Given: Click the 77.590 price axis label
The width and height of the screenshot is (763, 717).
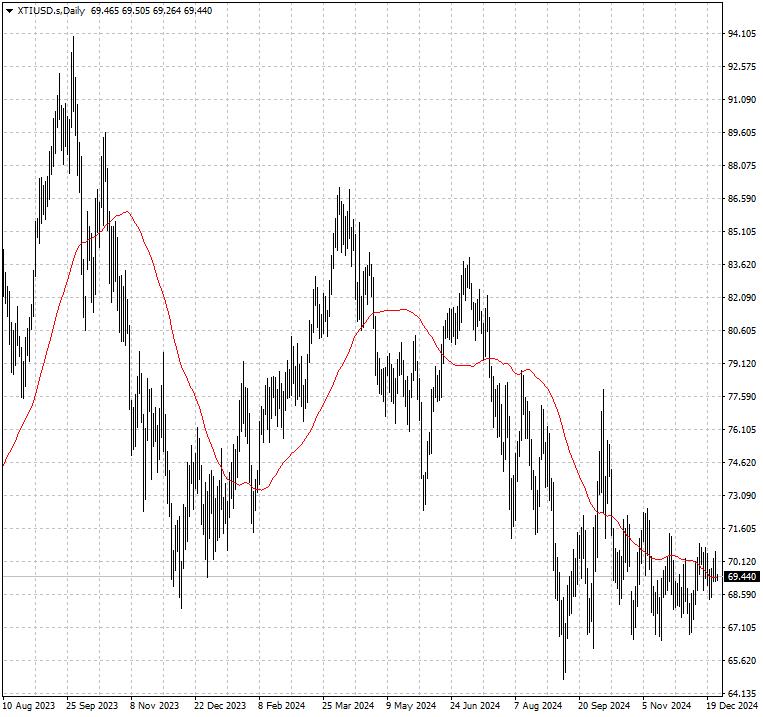Looking at the screenshot, I should (742, 397).
